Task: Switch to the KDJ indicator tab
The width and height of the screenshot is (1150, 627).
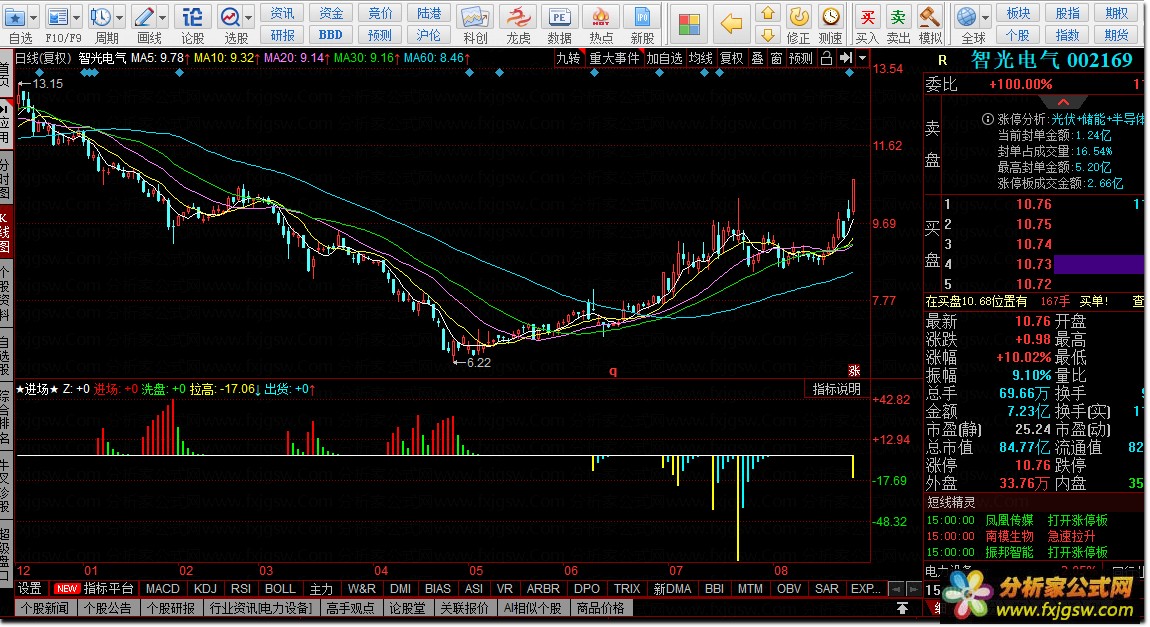Action: [205, 589]
